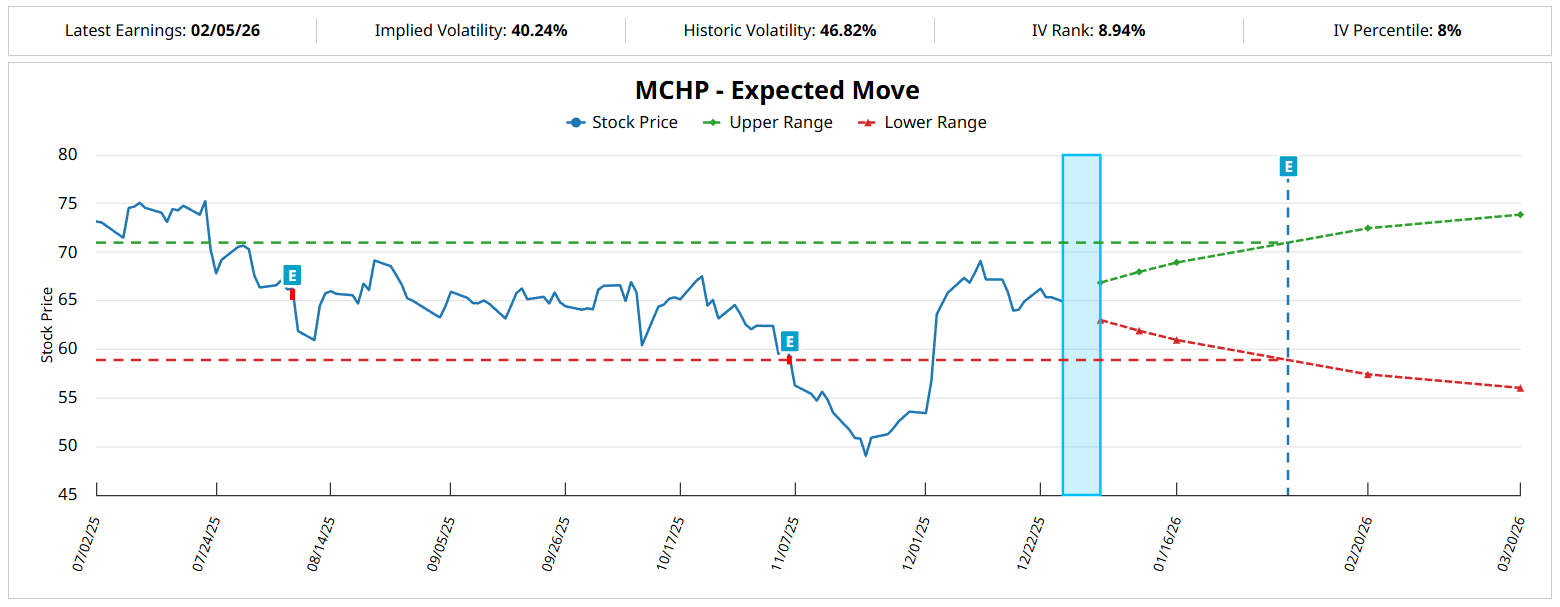This screenshot has width=1560, height=607.
Task: Select the upcoming earnings E marker on the dashed vertical line
Action: pos(1288,166)
